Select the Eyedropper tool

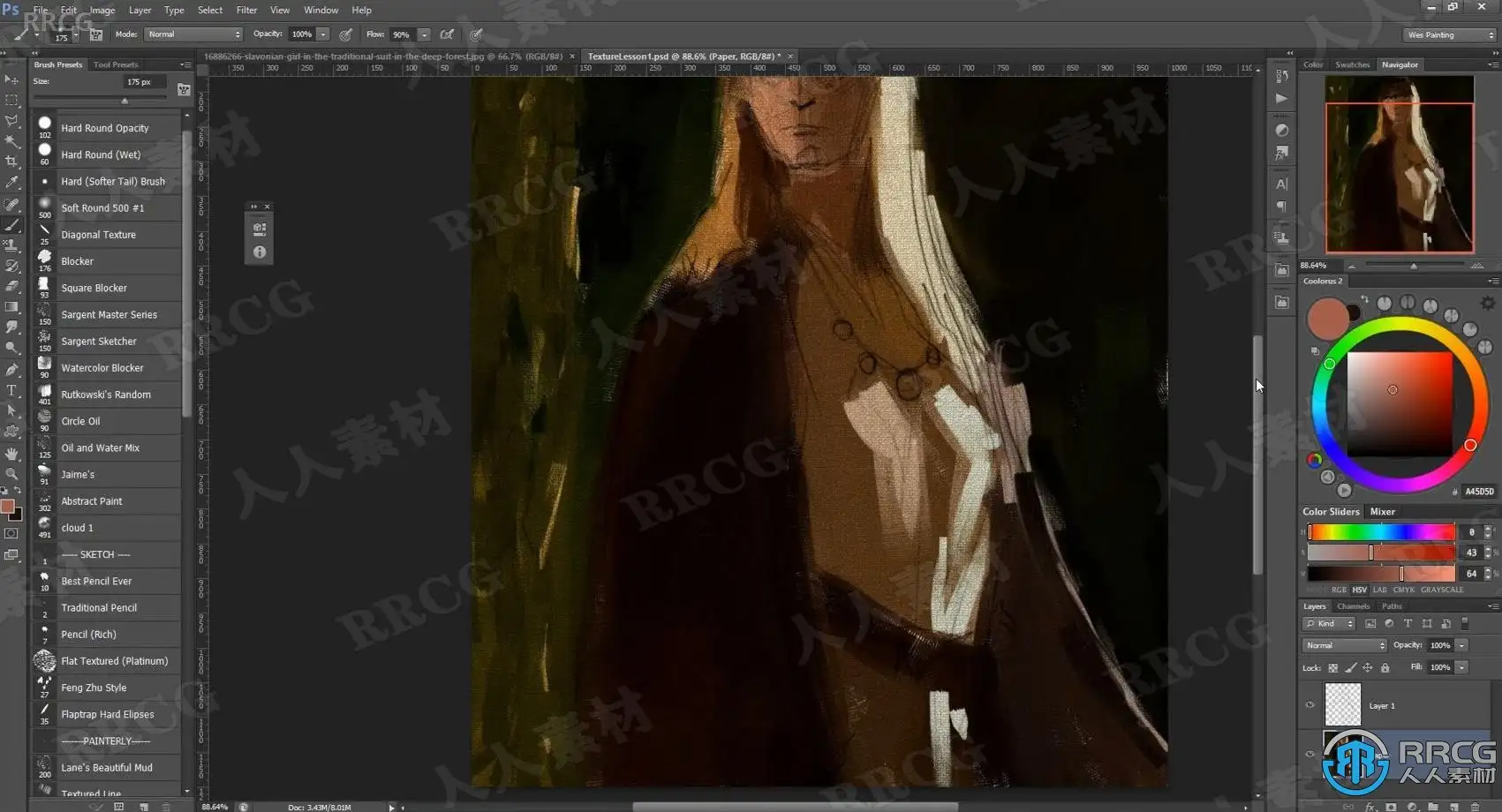(x=11, y=182)
